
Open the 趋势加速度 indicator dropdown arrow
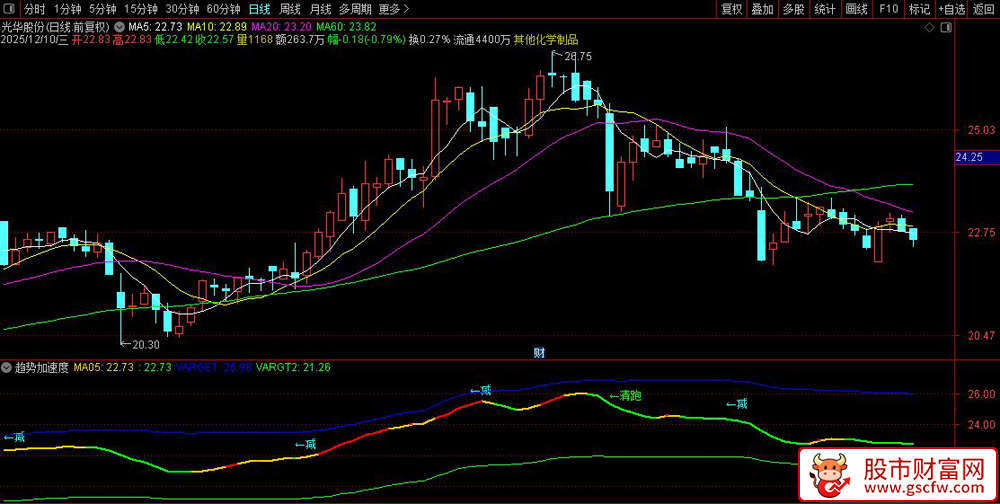point(6,367)
